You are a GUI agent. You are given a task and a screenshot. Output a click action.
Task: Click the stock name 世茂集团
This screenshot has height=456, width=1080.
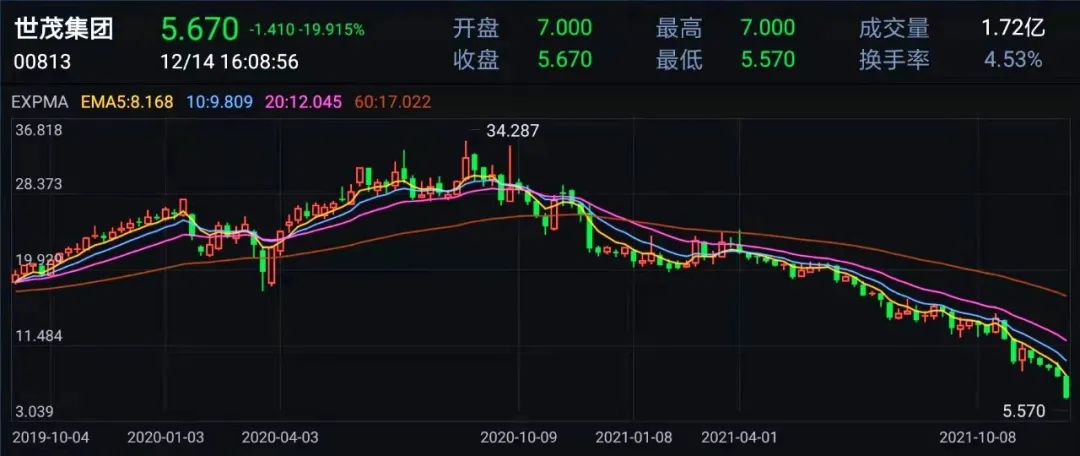[x=63, y=29]
